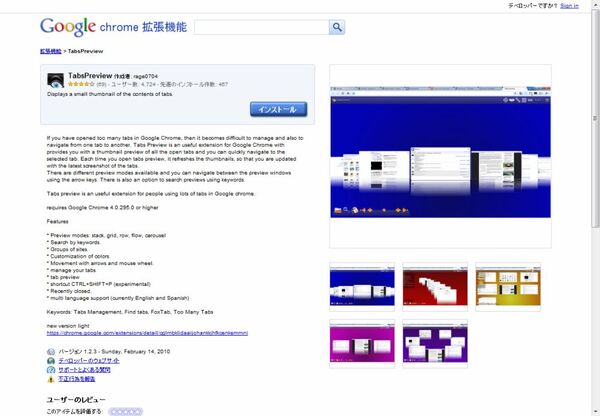Viewport: 600px width, 416px height.
Task: Click the TabsPreview eye icon
Action: coord(55,80)
